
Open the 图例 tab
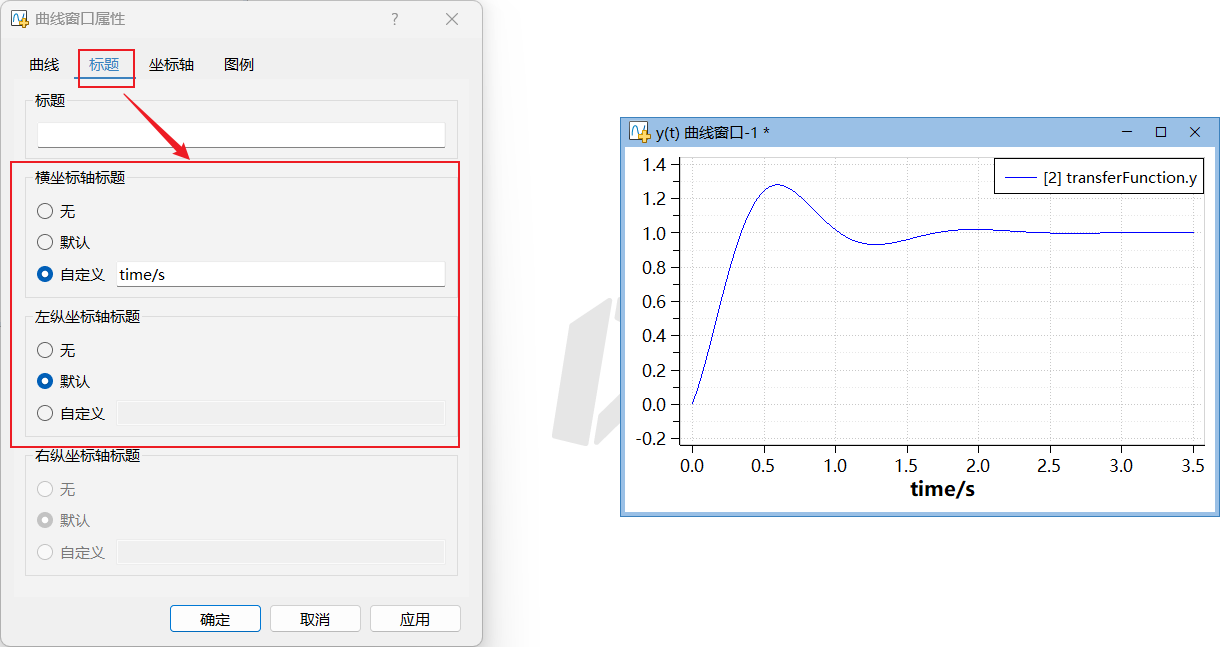(239, 65)
